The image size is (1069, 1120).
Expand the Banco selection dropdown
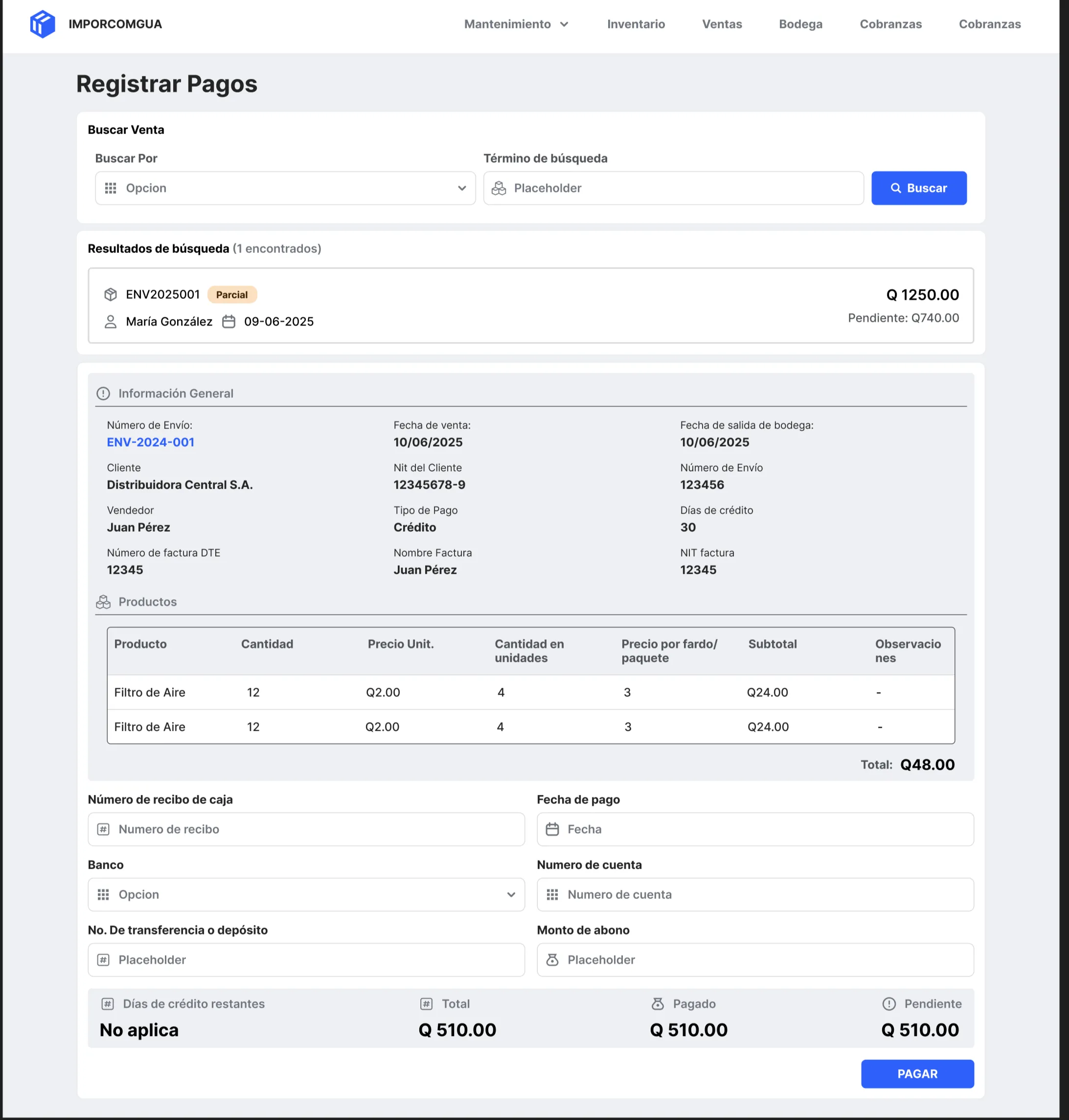[306, 895]
